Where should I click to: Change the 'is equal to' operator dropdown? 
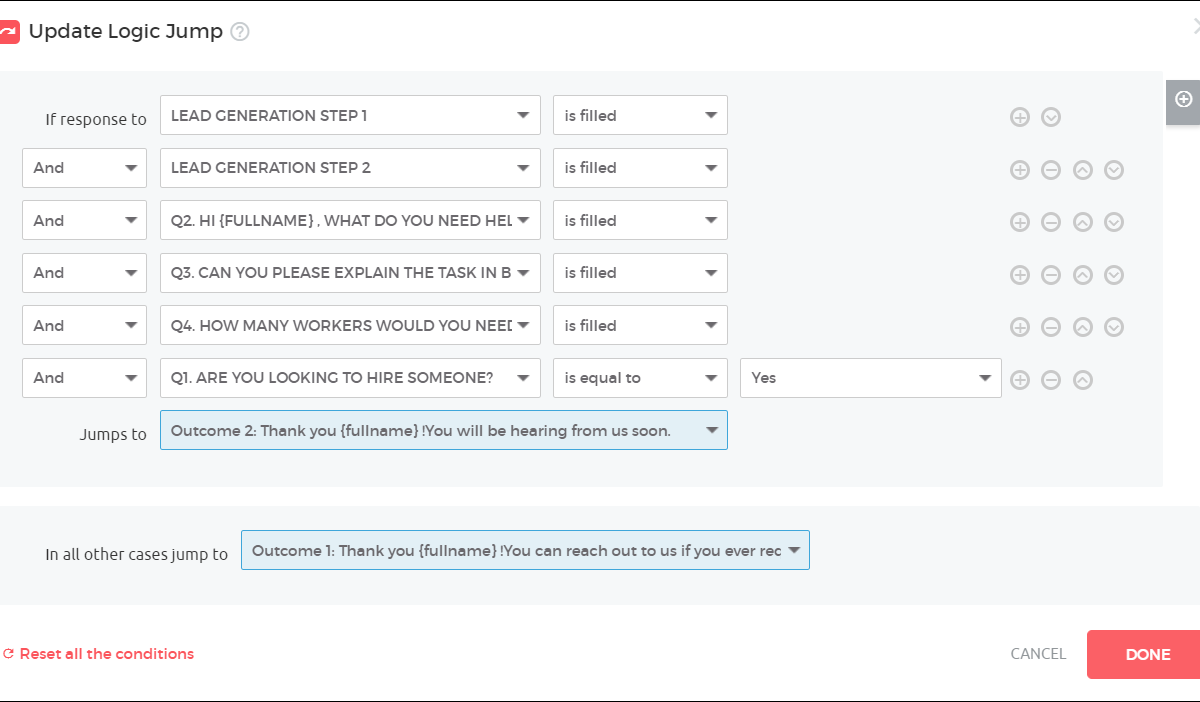coord(640,378)
